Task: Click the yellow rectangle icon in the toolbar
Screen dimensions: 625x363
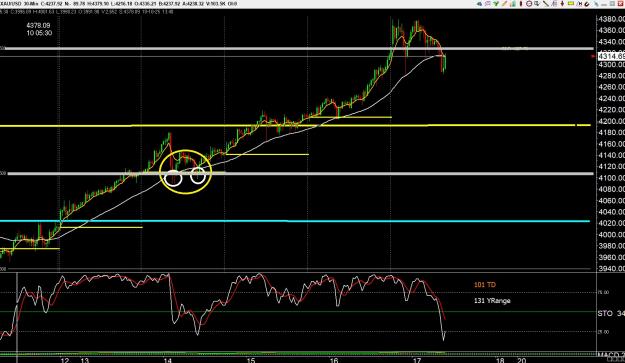Action: (571, 4)
